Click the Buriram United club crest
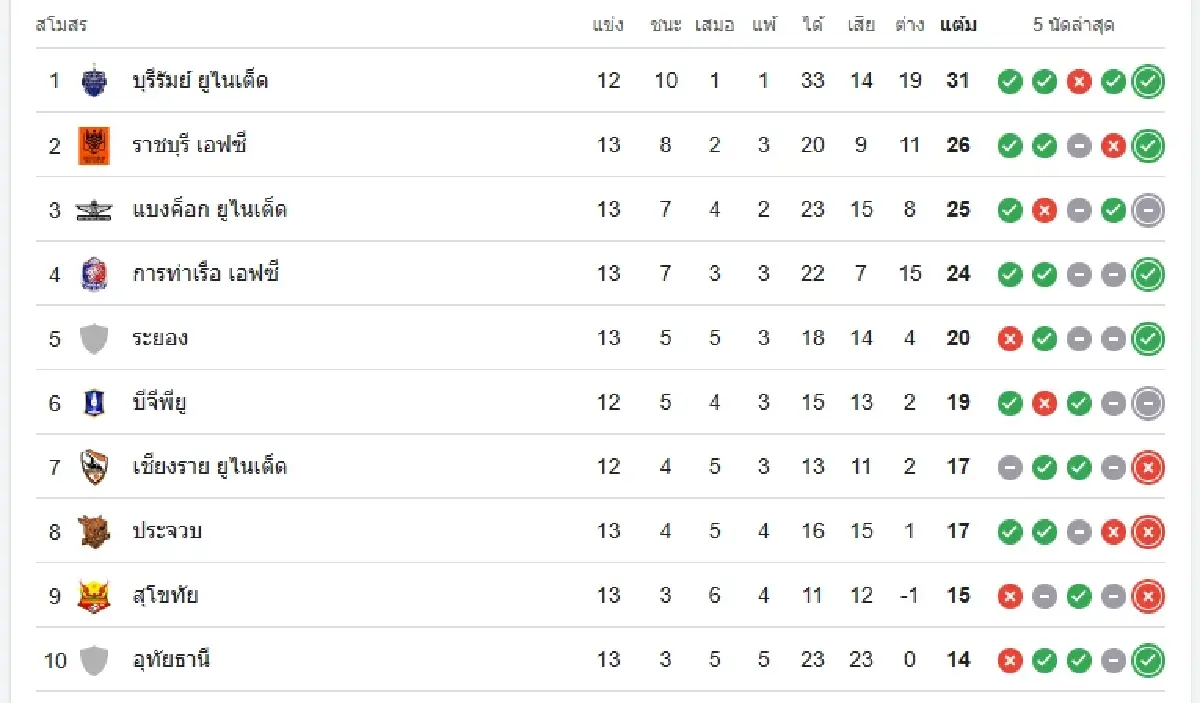The image size is (1200, 703). (x=93, y=80)
